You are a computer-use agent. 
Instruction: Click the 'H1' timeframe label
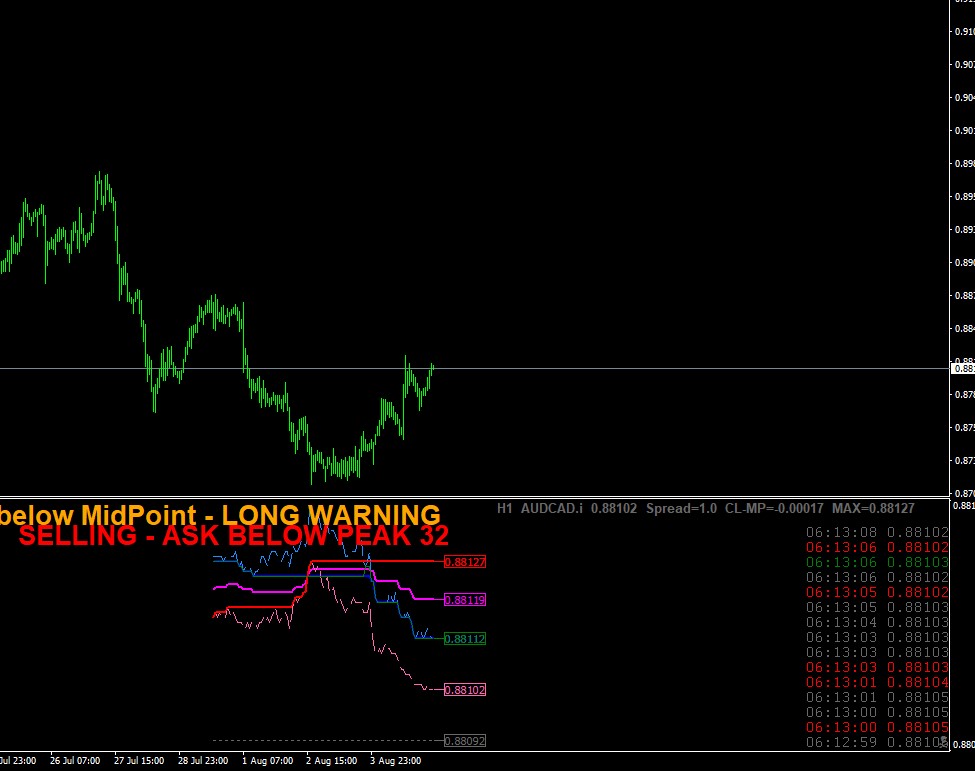click(504, 508)
